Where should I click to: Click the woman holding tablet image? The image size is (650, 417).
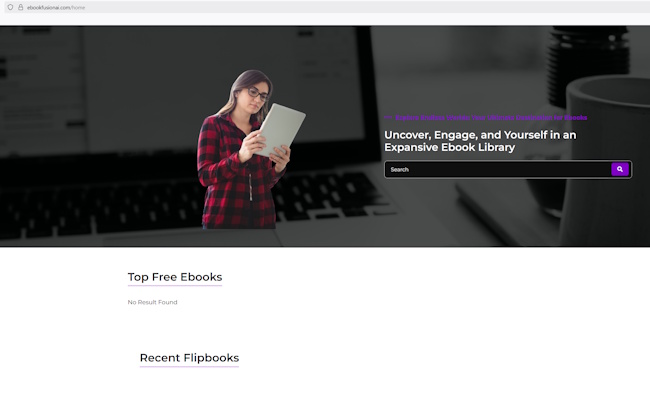(251, 149)
